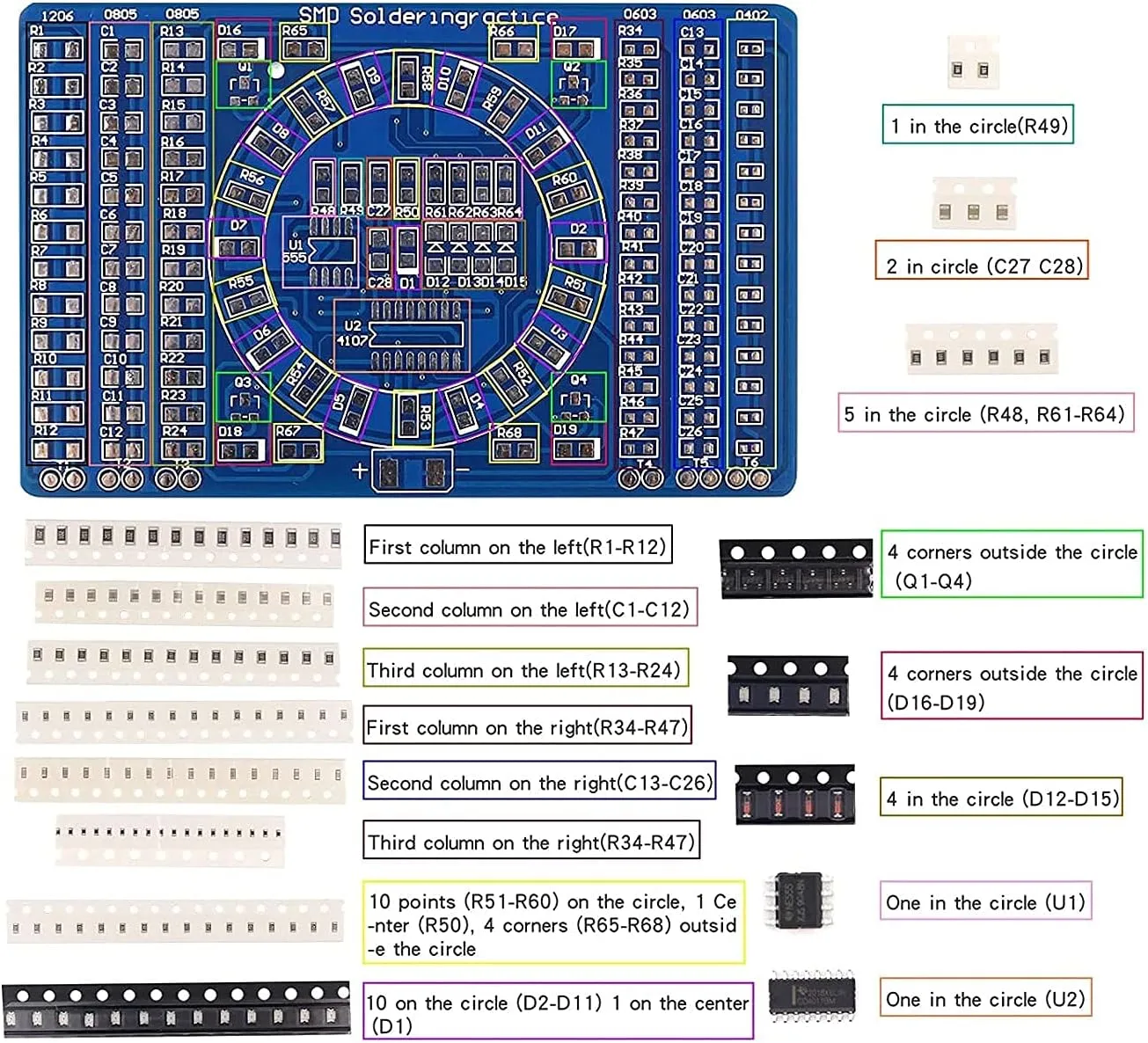The height and width of the screenshot is (1043, 1148).
Task: Click the 'First column on the right(R34-R47)' label
Action: [x=527, y=726]
